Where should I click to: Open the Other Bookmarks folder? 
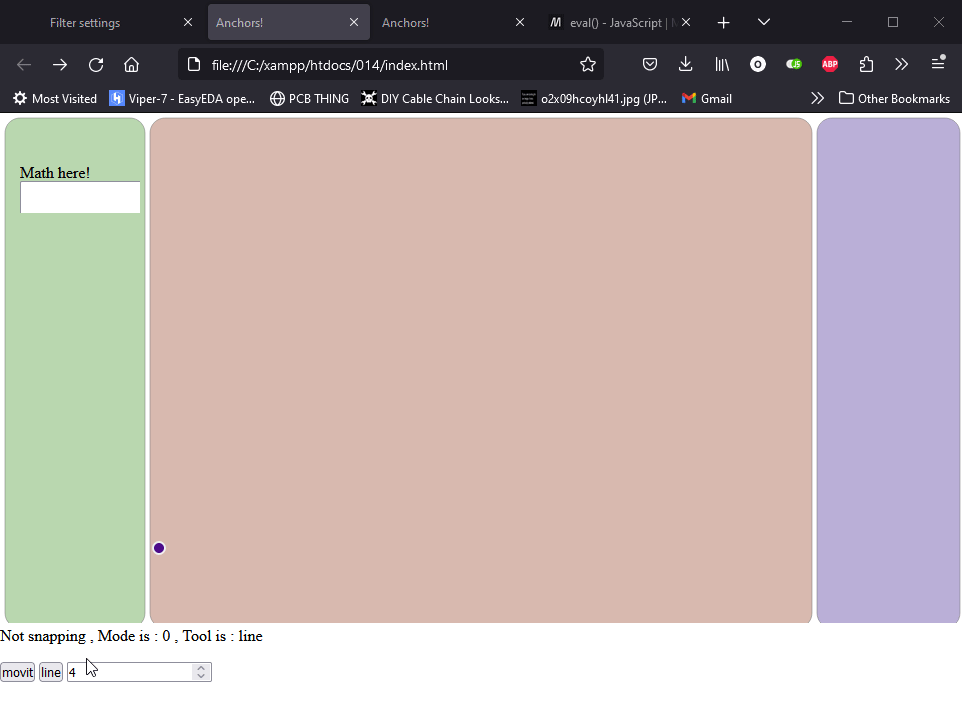click(x=895, y=98)
